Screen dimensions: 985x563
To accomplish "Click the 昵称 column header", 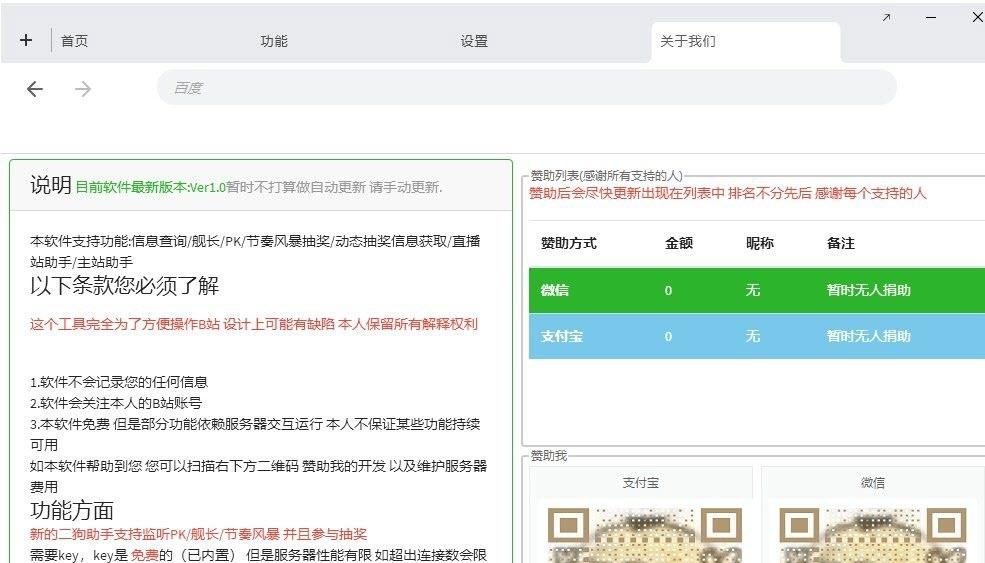I will click(759, 243).
